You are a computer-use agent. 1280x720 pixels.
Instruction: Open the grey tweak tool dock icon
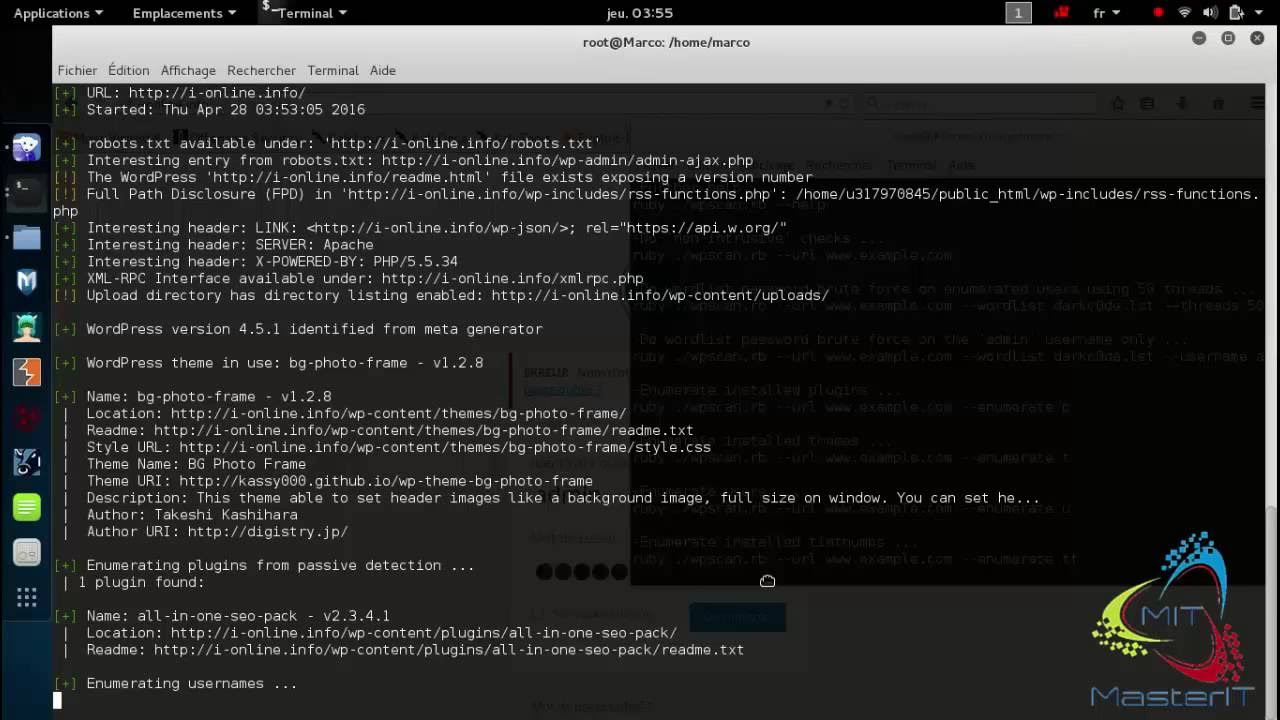click(x=26, y=552)
